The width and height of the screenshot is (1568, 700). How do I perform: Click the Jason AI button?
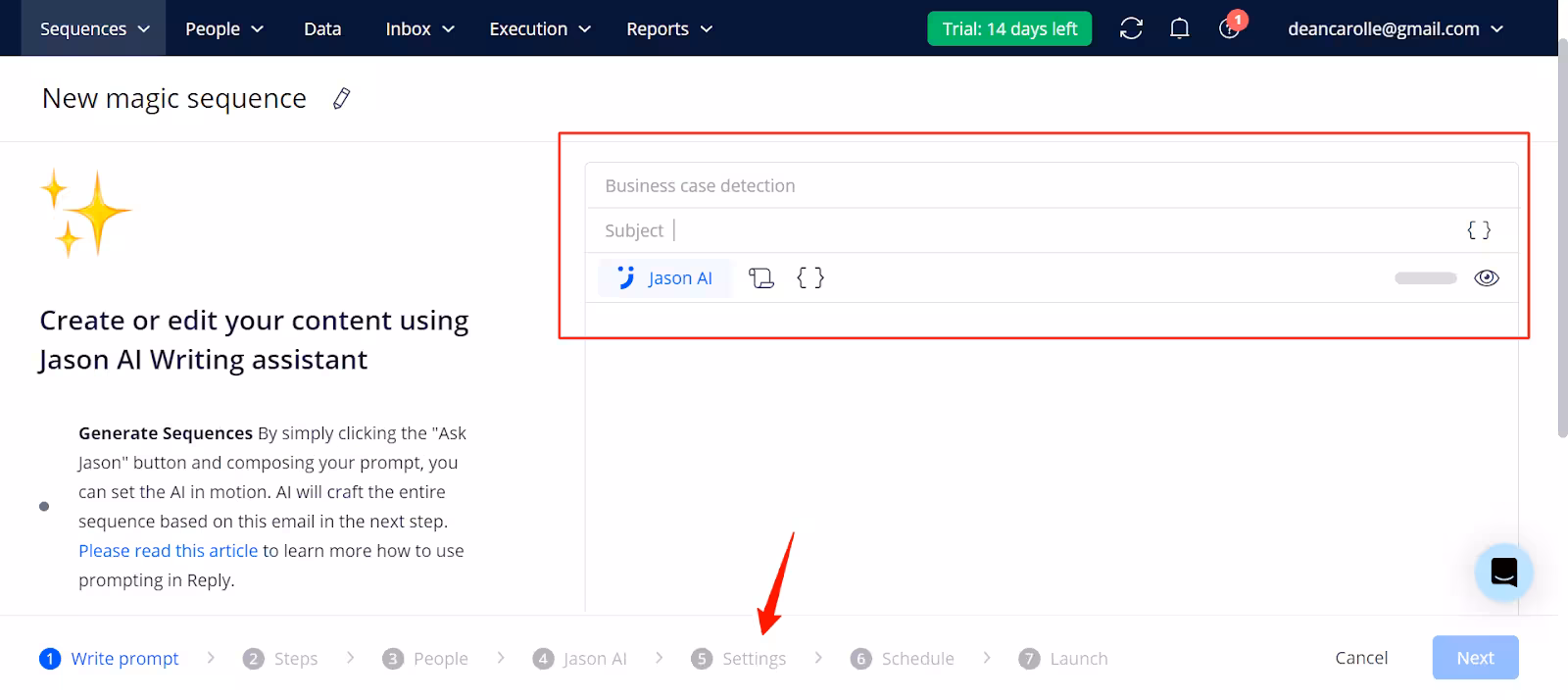click(x=665, y=278)
